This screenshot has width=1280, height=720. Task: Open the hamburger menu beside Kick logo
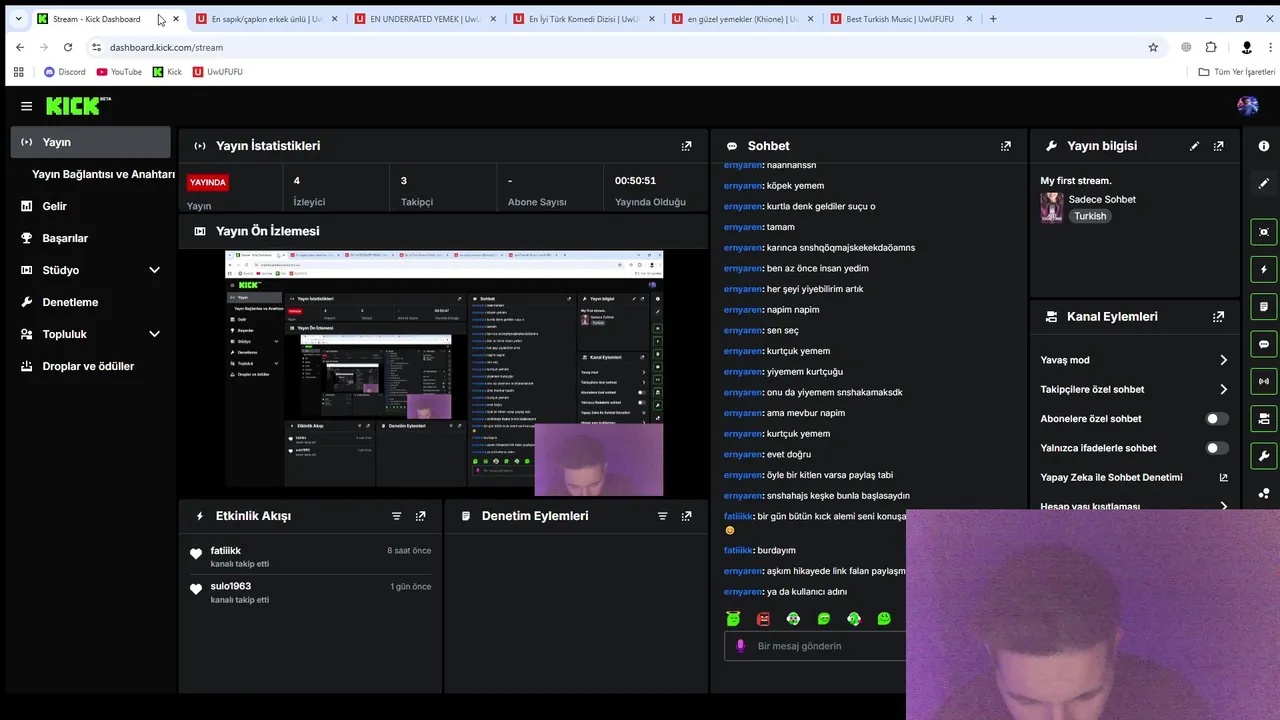click(x=26, y=106)
